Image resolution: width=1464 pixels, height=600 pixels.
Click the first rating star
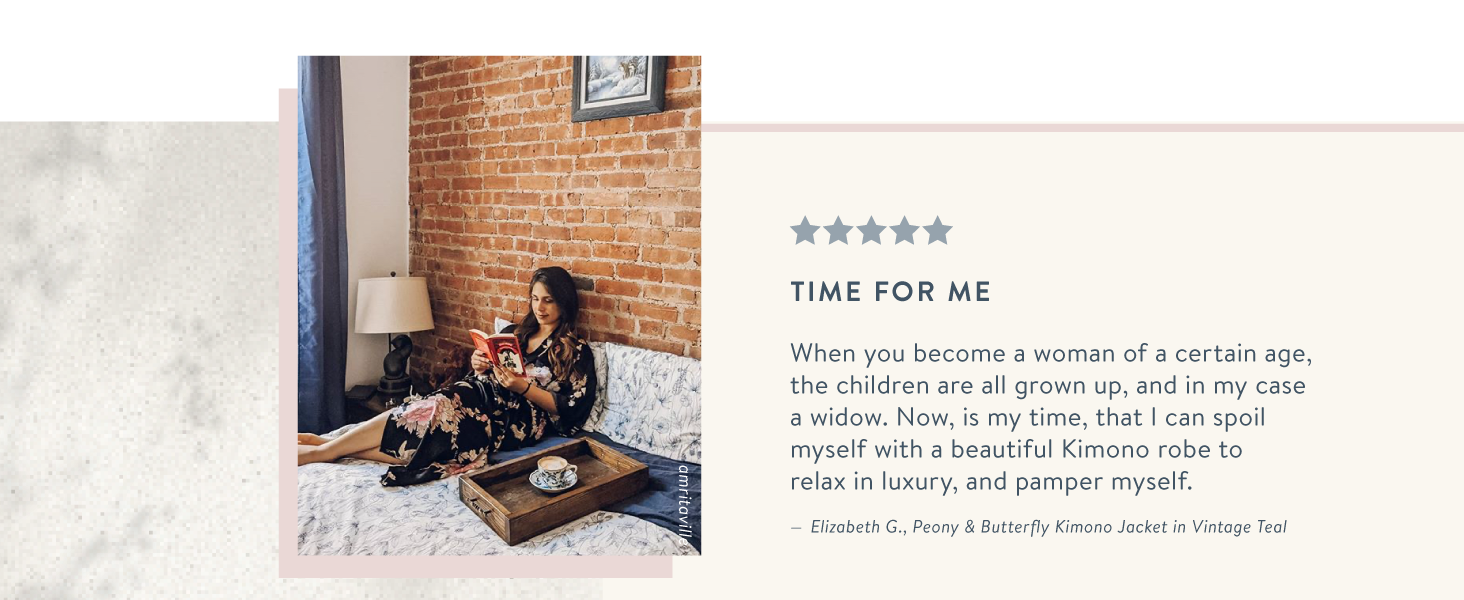(805, 231)
